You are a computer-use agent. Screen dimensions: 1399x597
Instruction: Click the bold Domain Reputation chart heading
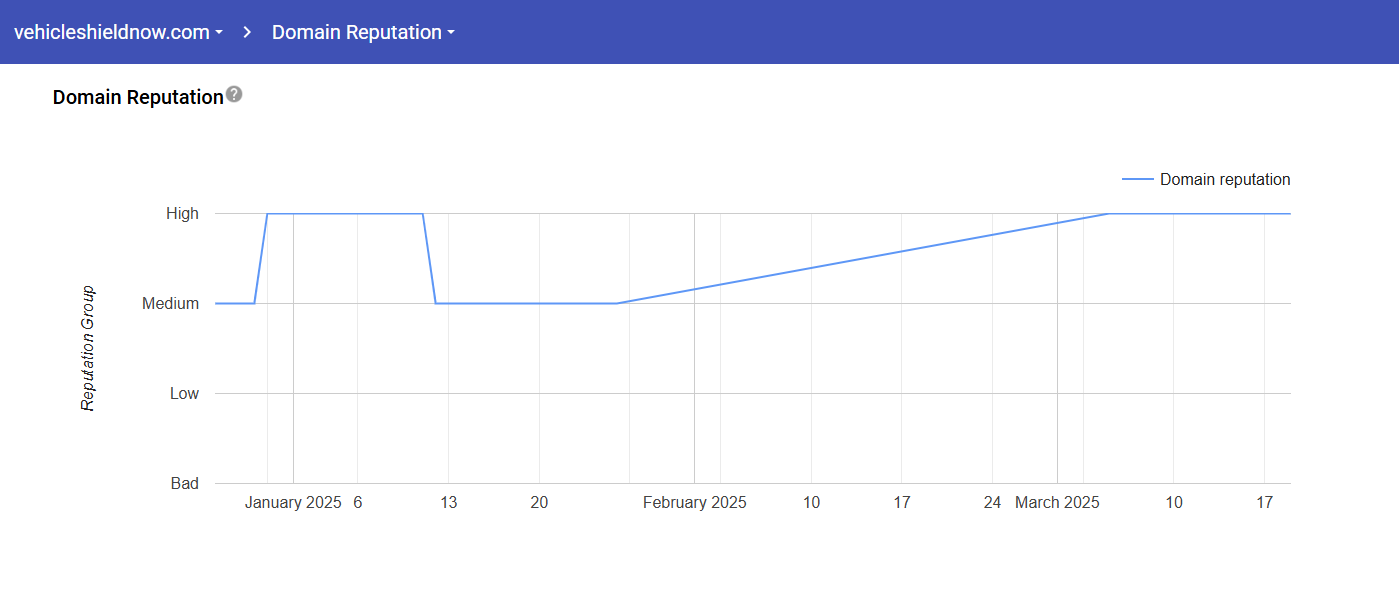[x=138, y=97]
